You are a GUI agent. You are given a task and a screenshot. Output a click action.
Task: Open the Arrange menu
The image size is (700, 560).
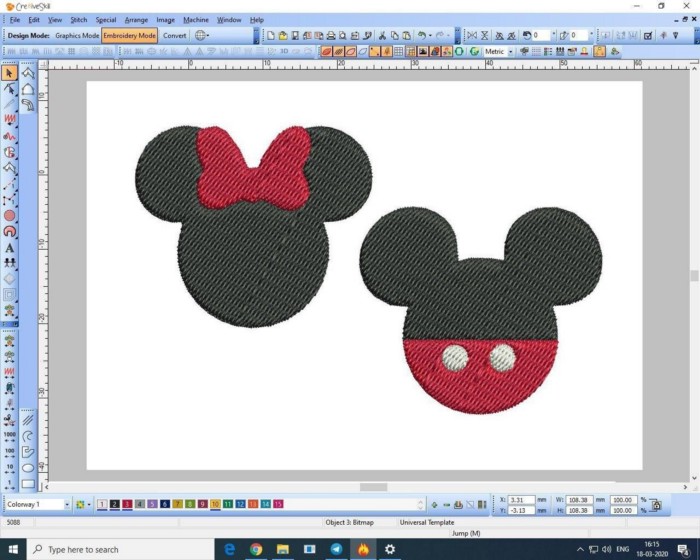click(x=136, y=20)
